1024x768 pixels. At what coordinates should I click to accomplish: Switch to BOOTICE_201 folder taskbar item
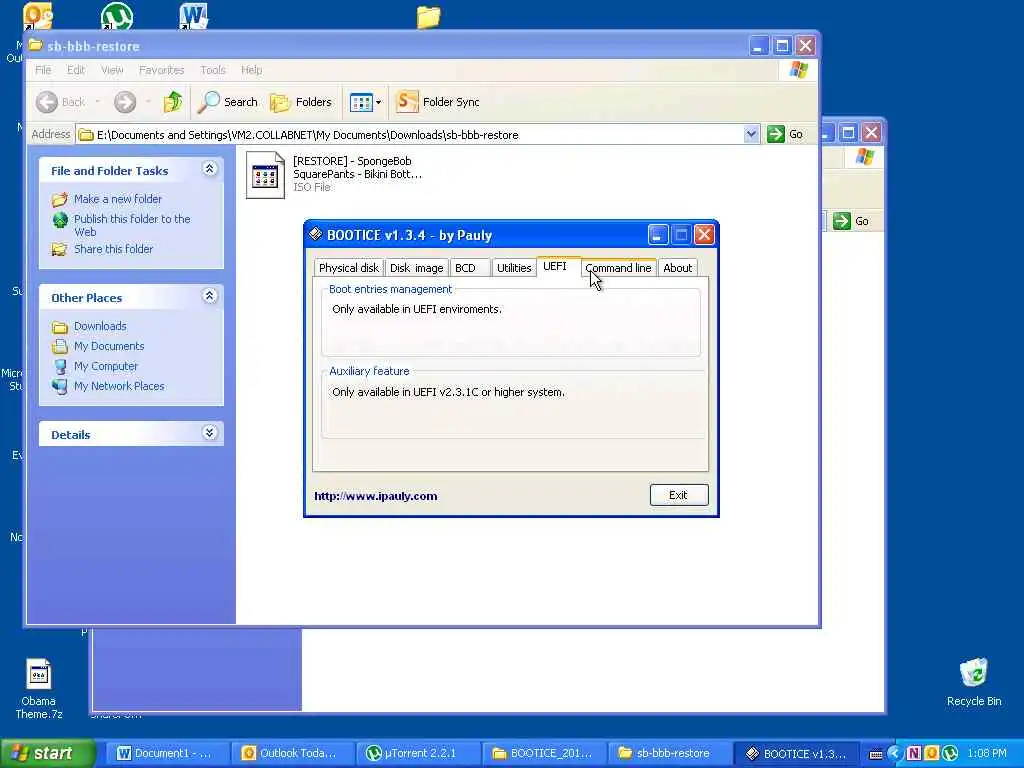tap(544, 753)
